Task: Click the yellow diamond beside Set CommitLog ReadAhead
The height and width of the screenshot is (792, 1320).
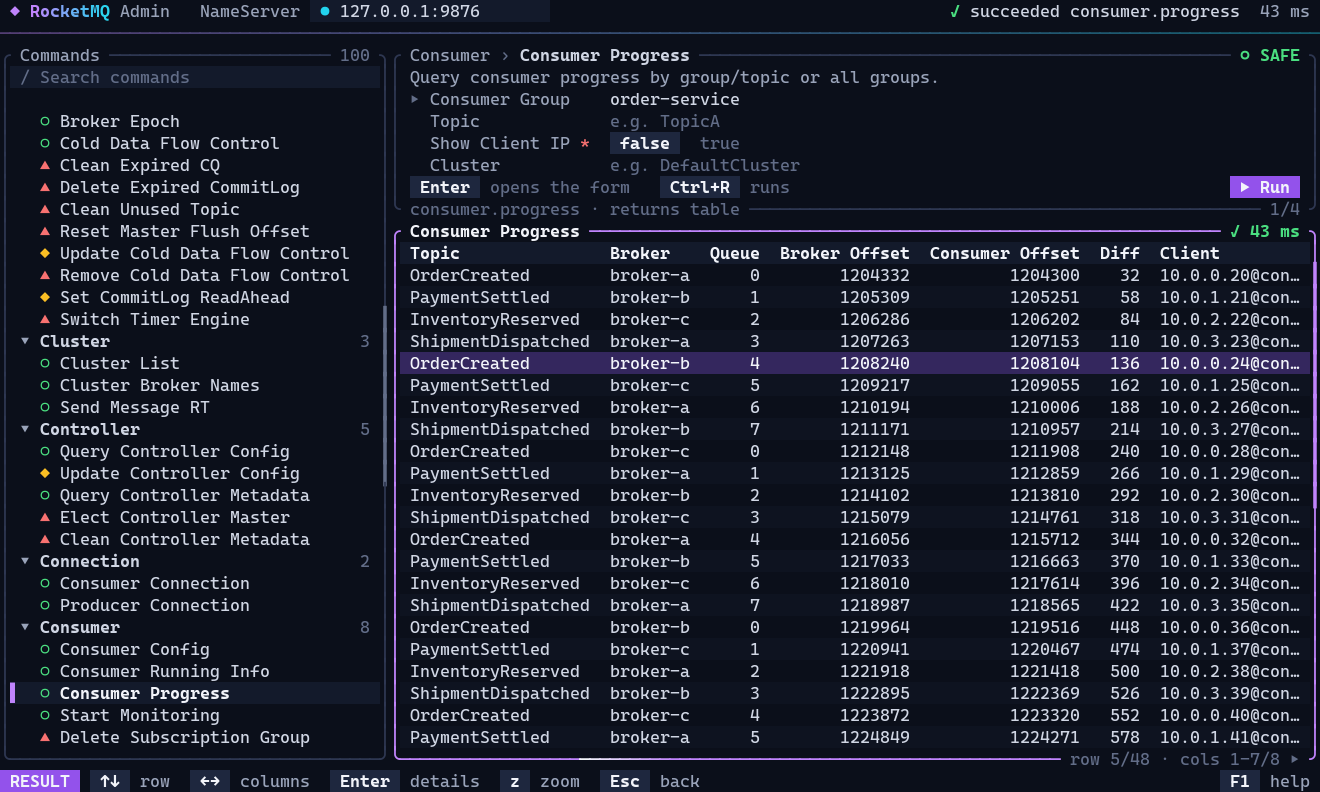Action: pos(45,298)
